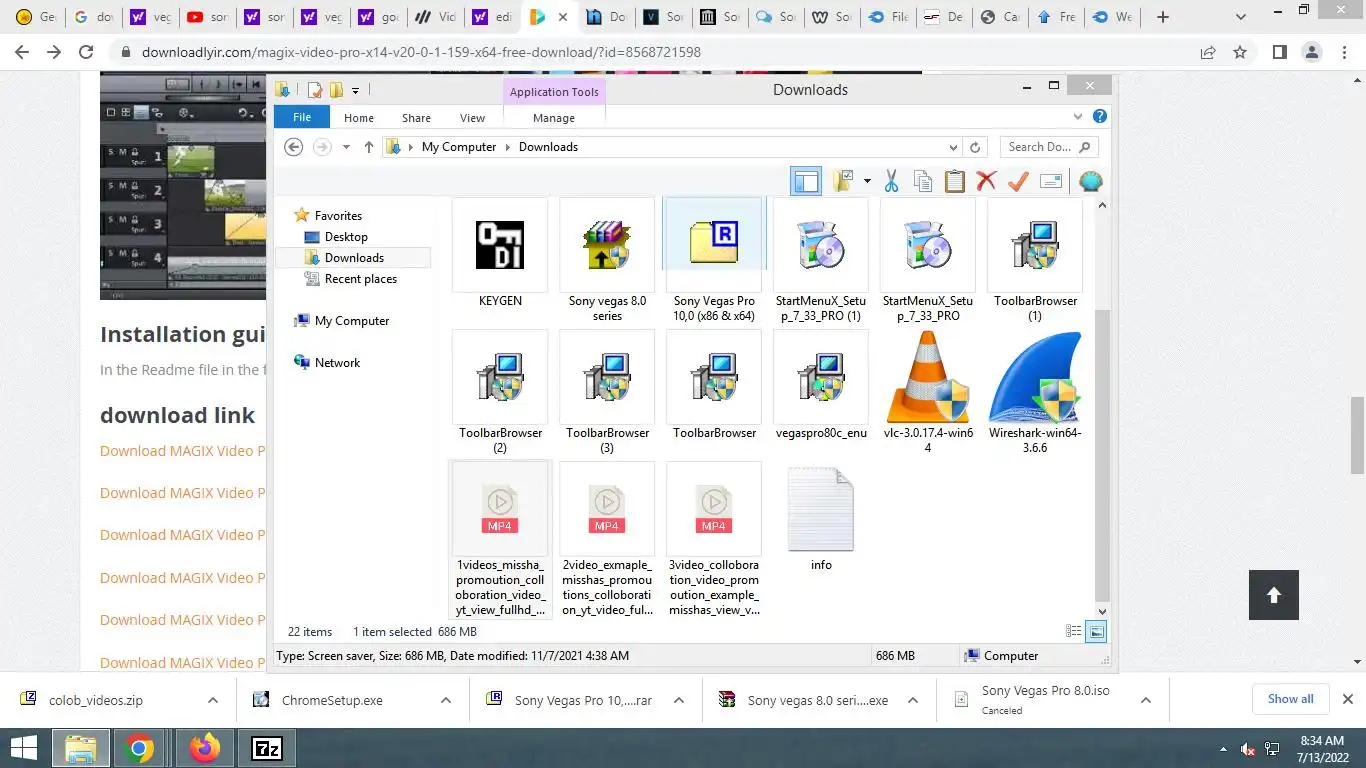Image resolution: width=1366 pixels, height=768 pixels.
Task: Click Explorer Back navigation arrow
Action: [293, 147]
